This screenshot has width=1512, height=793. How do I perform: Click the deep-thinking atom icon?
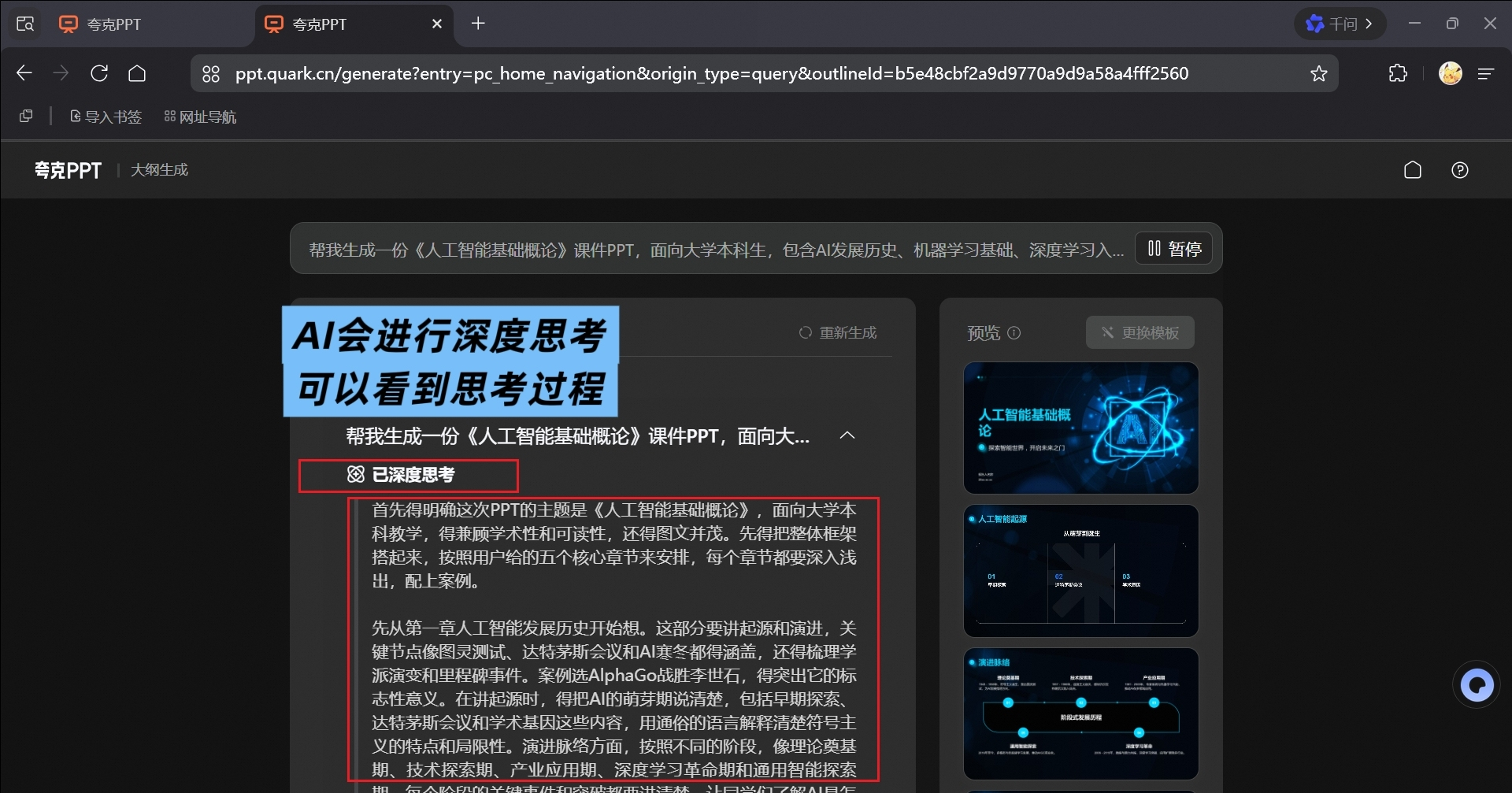356,474
